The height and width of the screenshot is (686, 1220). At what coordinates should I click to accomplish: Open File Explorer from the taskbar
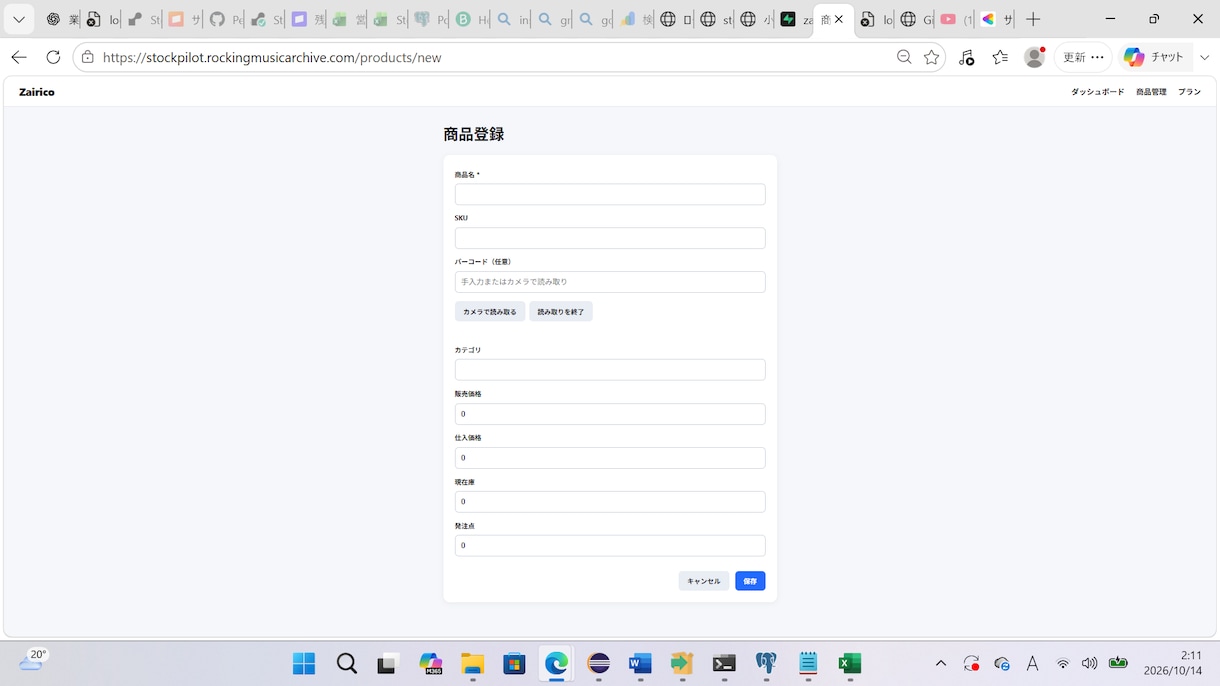472,663
